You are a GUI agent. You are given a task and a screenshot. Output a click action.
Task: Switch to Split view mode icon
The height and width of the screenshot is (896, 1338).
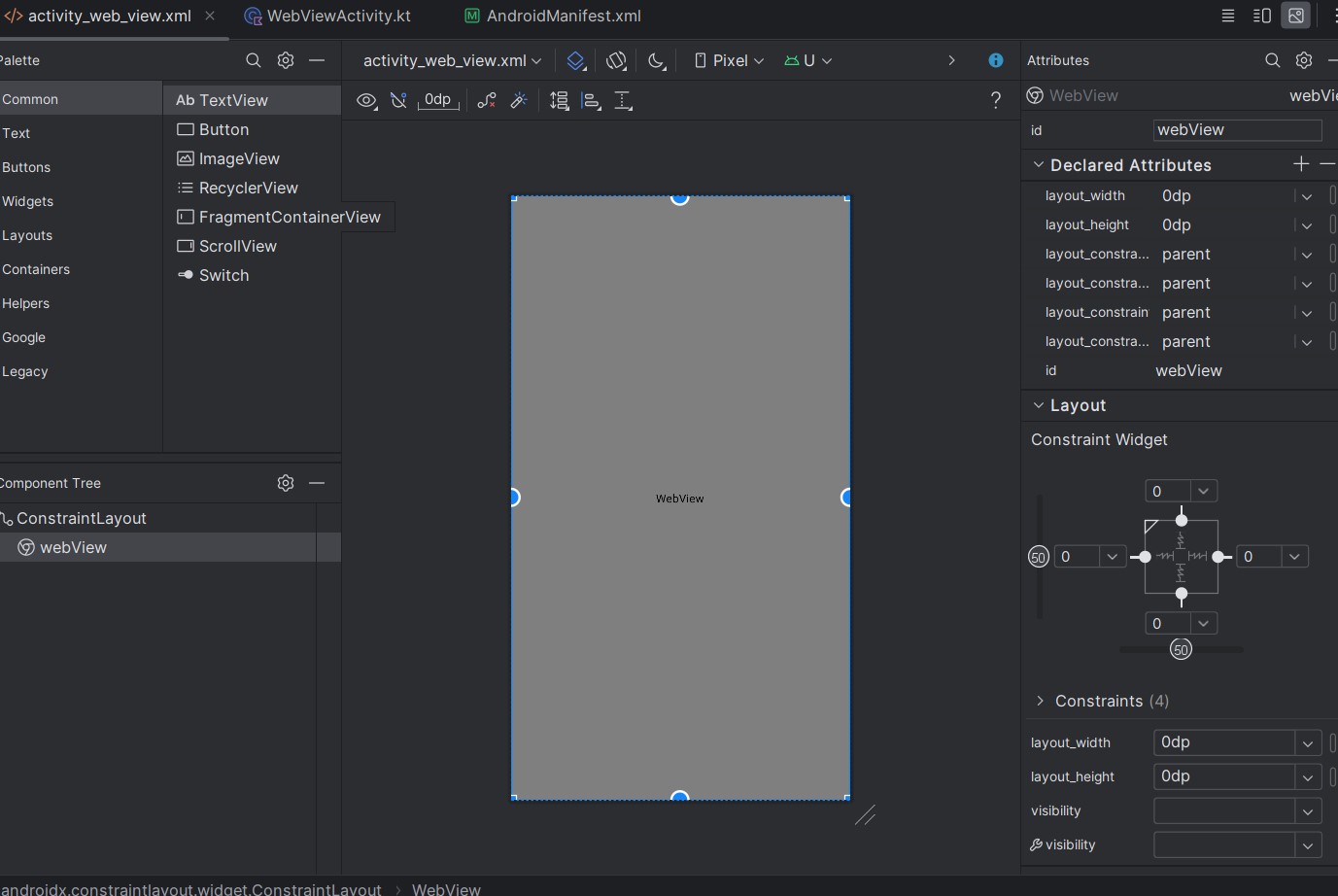[x=1262, y=16]
